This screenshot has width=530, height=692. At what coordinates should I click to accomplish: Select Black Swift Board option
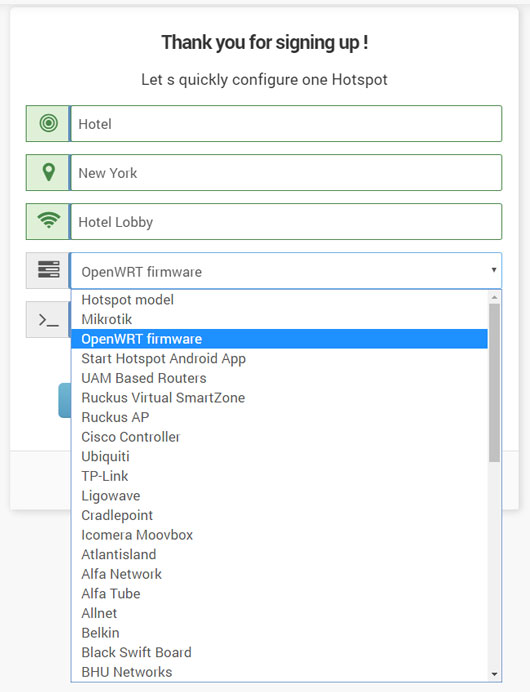click(x=279, y=652)
